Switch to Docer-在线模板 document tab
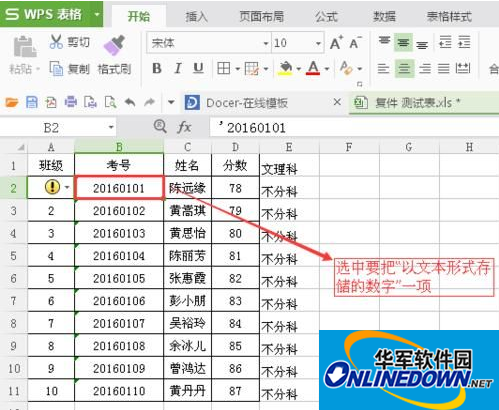This screenshot has height=410, width=499. [247, 103]
